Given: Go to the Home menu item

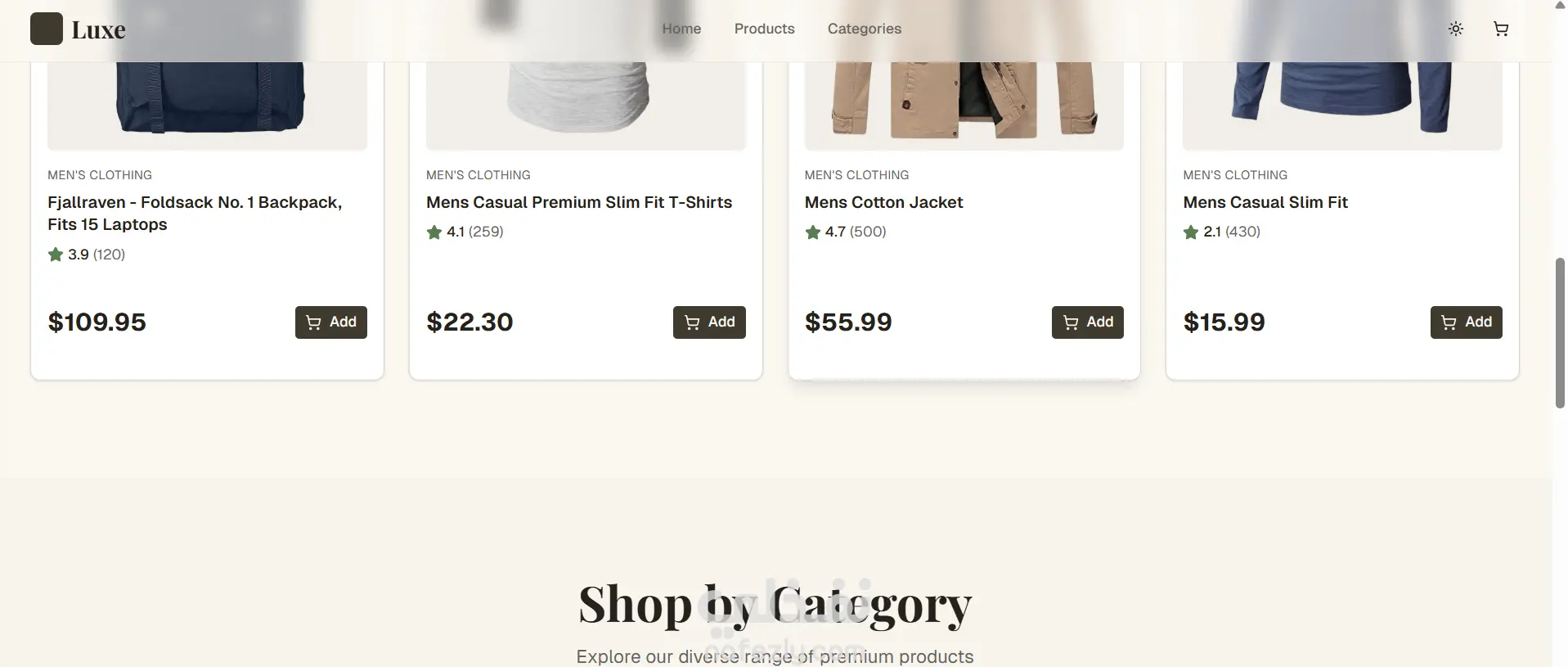Looking at the screenshot, I should coord(681,29).
